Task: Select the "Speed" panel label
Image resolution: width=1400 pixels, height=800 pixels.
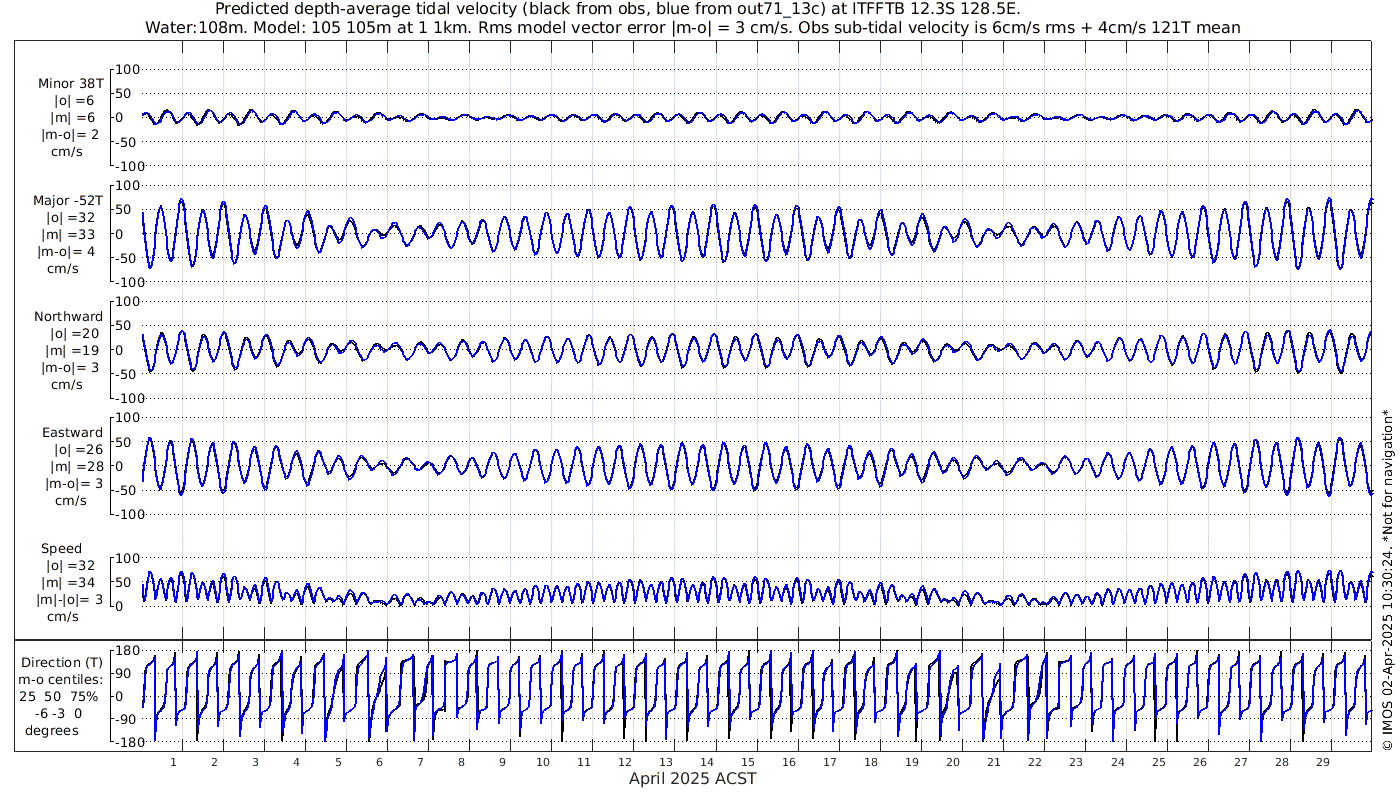Action: tap(62, 549)
